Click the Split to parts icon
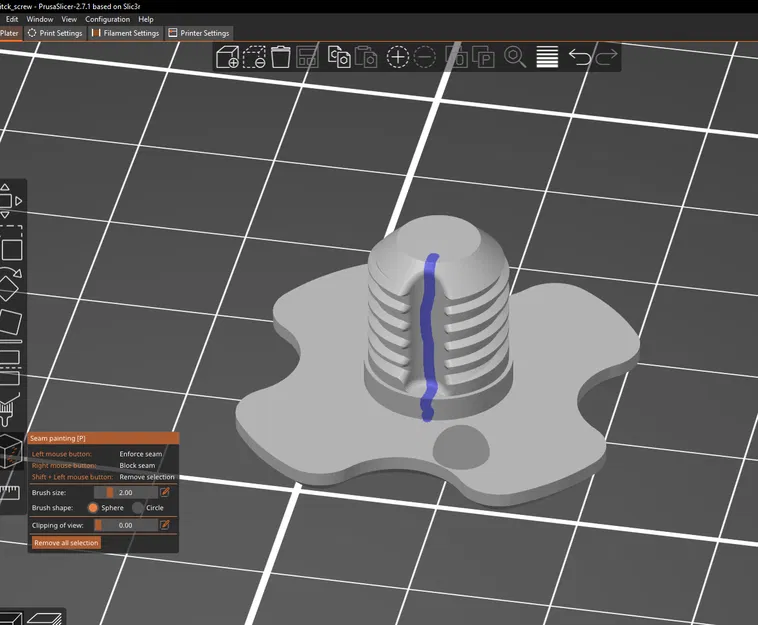Screen dimensions: 758x625 click(x=483, y=57)
